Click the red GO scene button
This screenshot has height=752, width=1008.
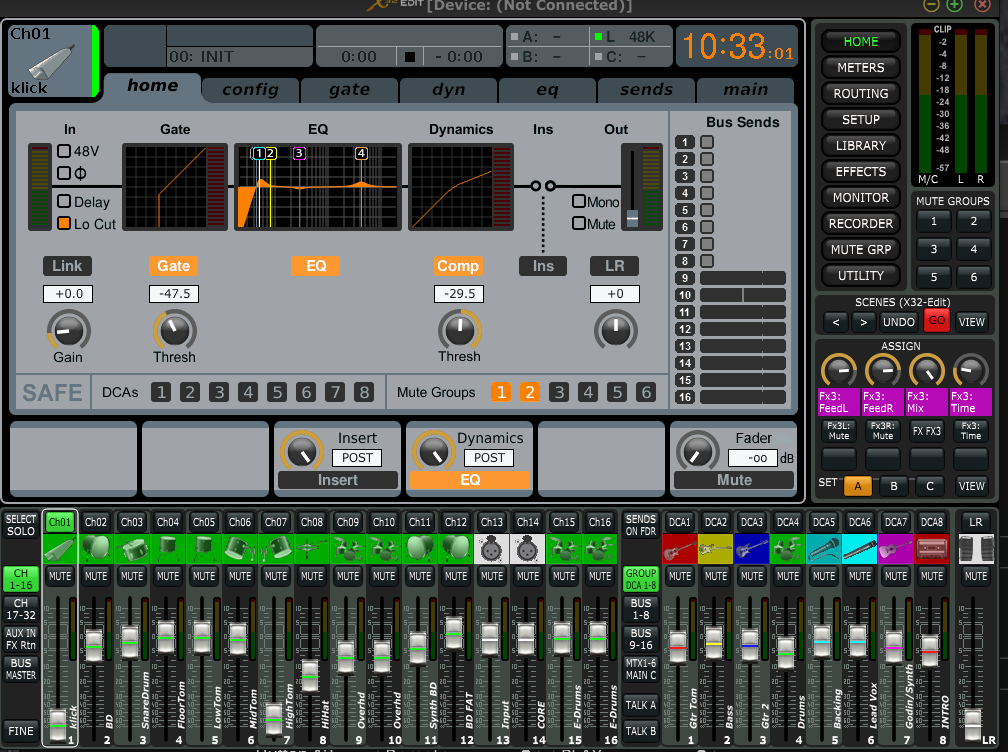pos(937,321)
